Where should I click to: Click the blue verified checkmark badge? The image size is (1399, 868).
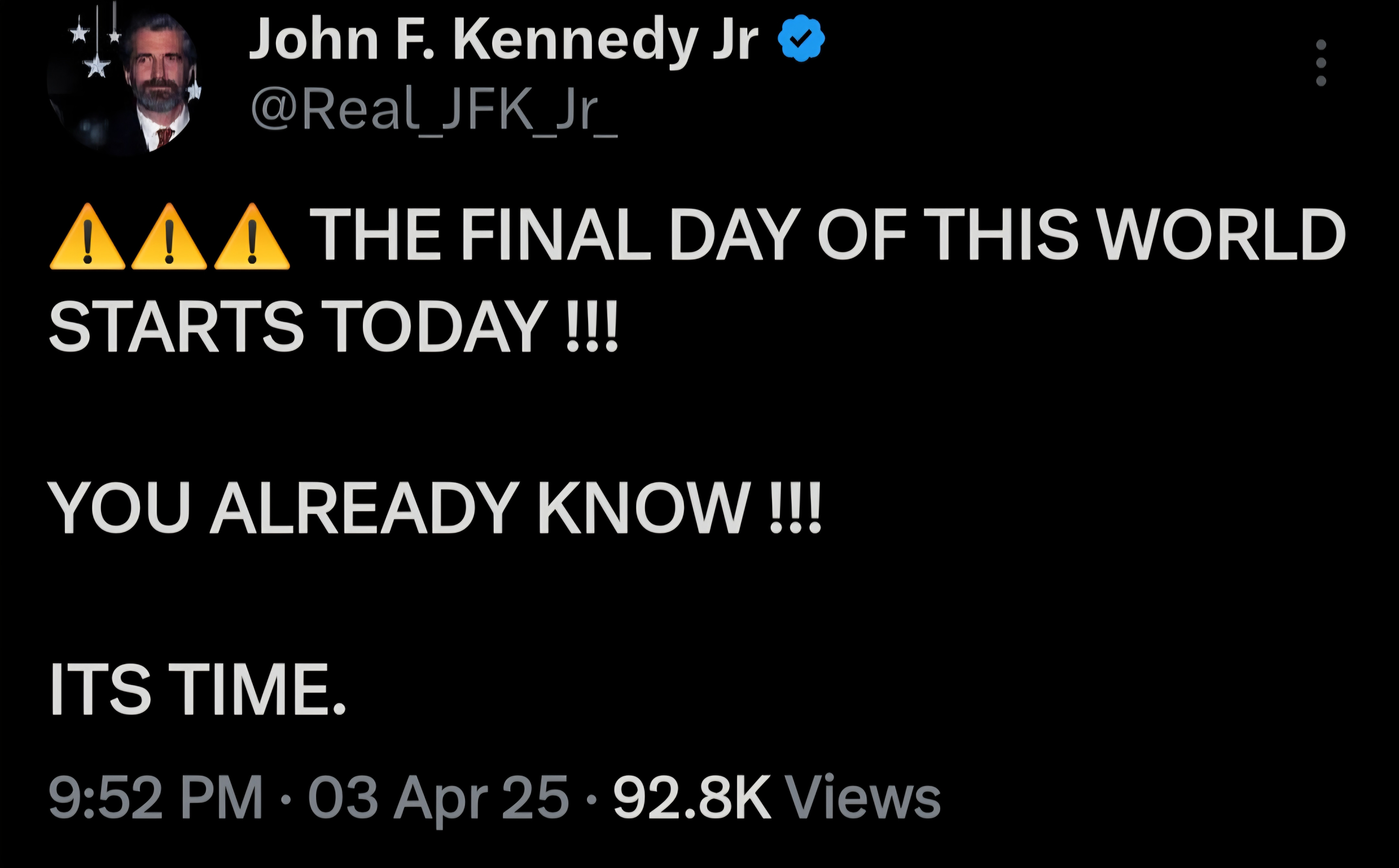[x=801, y=39]
